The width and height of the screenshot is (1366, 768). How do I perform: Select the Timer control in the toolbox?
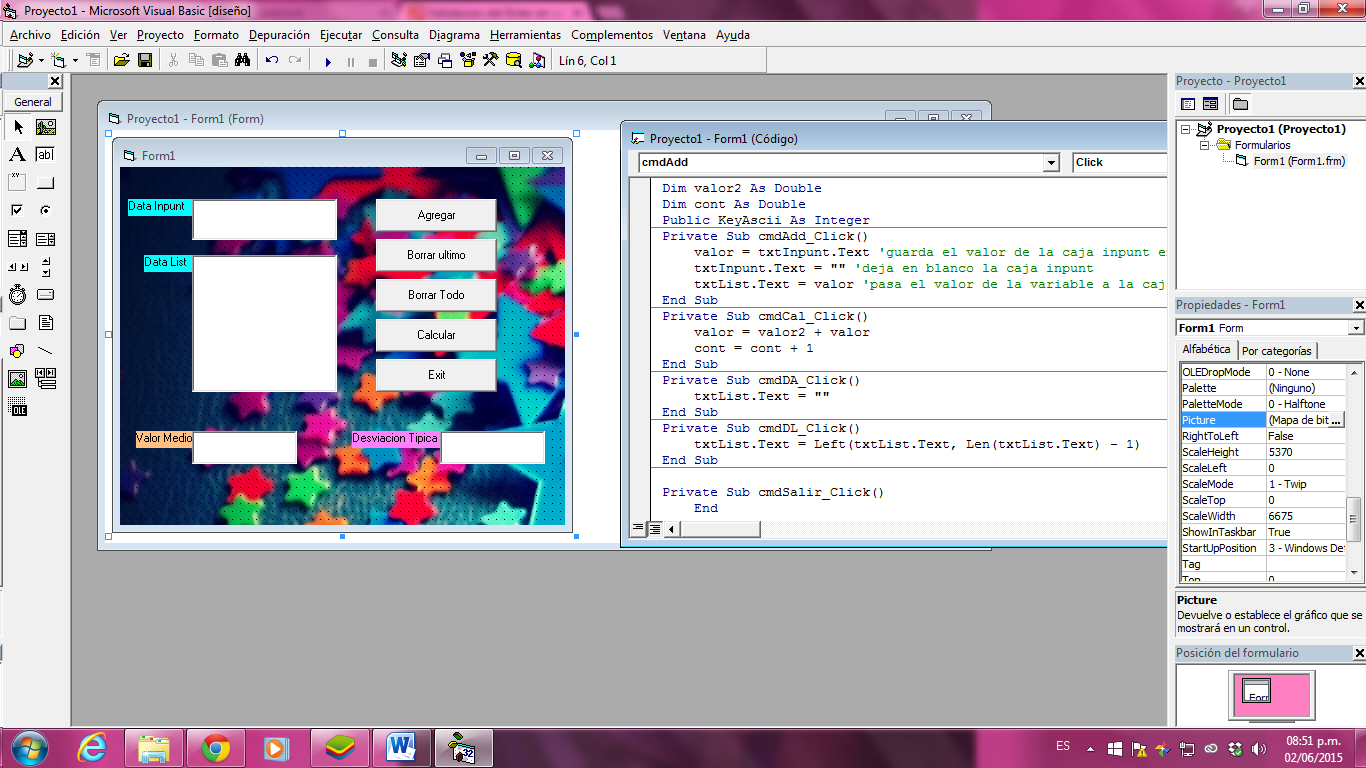click(x=16, y=295)
